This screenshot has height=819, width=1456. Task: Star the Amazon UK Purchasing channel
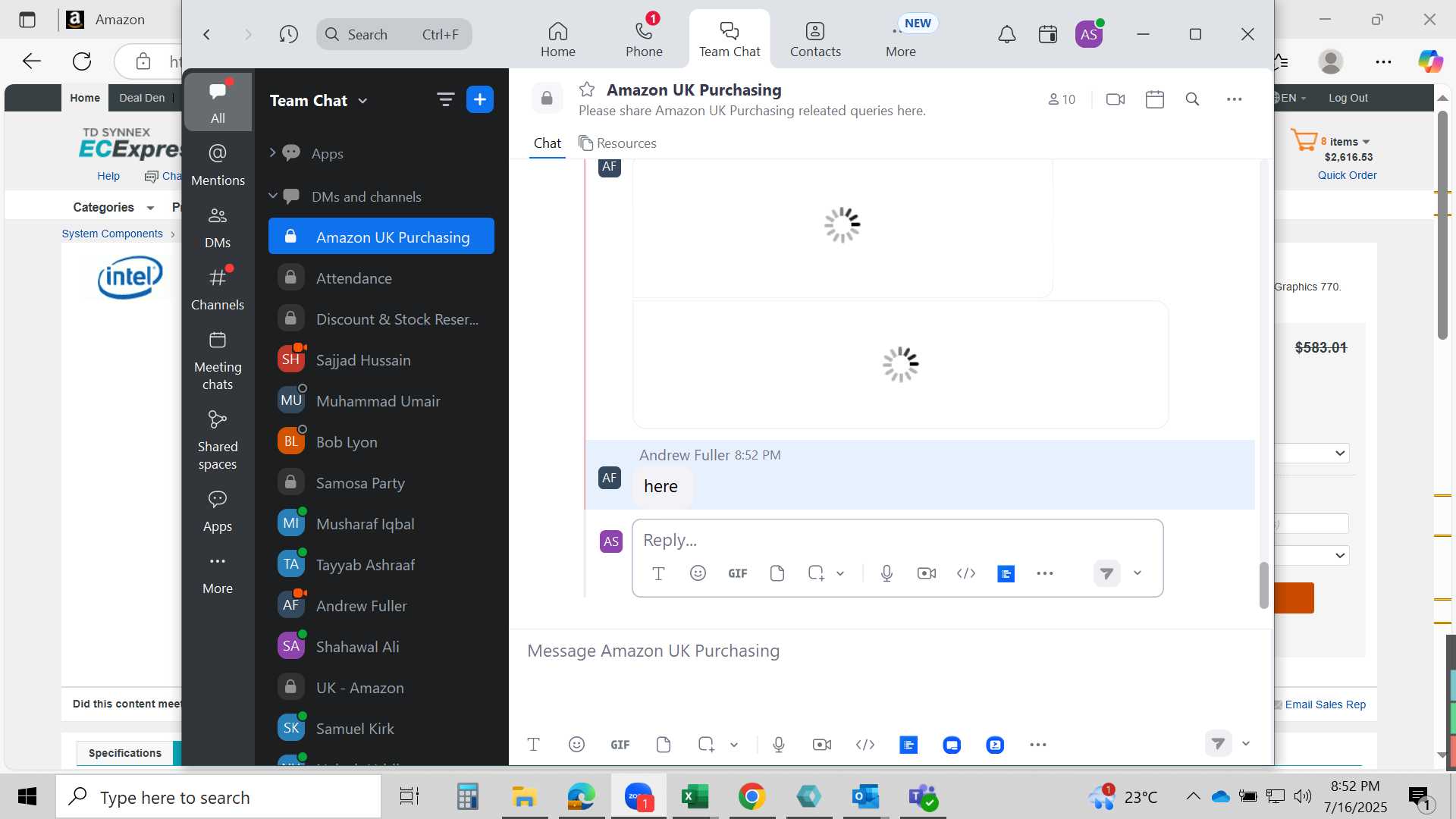click(x=586, y=89)
